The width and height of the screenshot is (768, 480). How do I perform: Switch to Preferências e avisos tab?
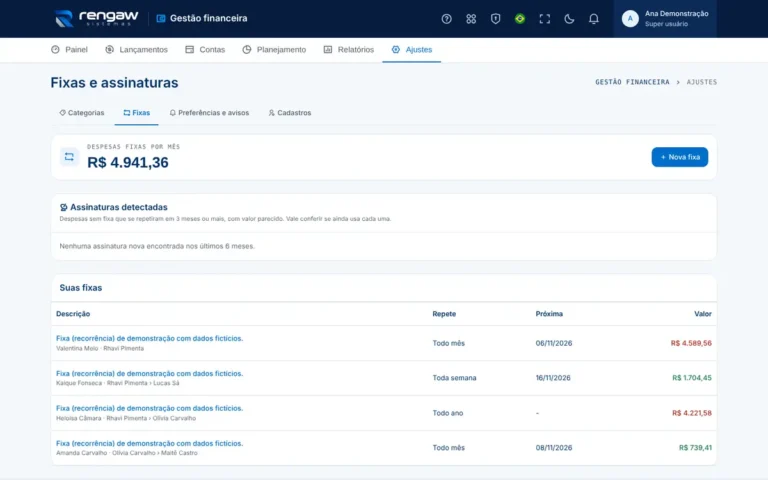(x=209, y=113)
